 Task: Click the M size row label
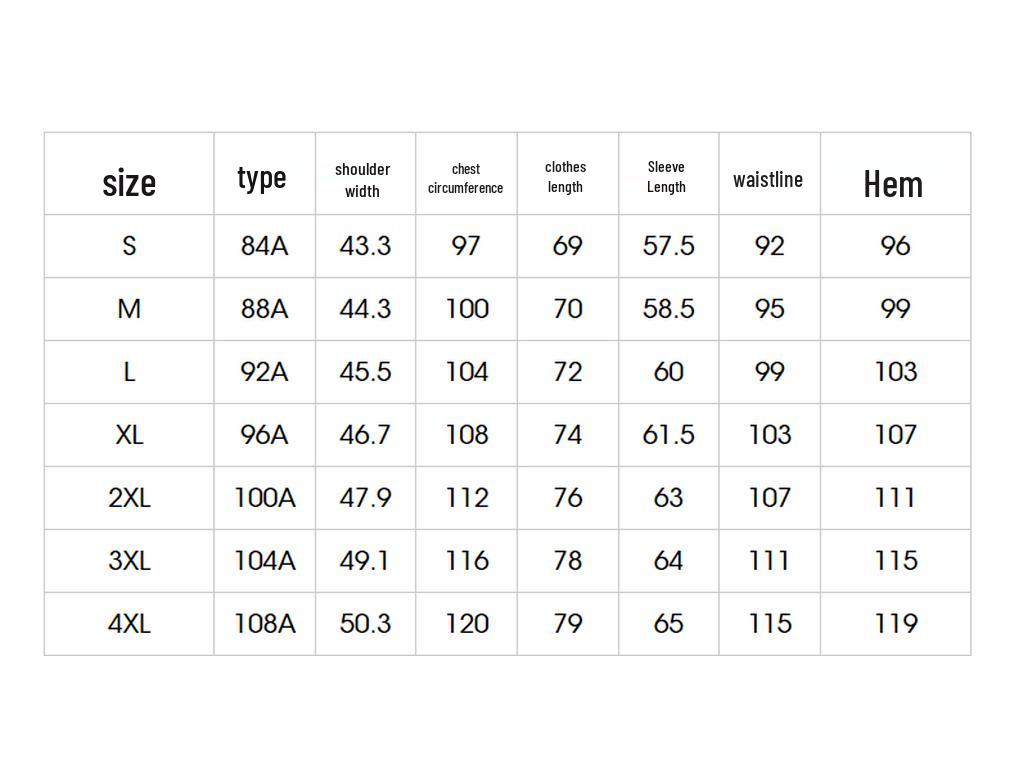[129, 309]
